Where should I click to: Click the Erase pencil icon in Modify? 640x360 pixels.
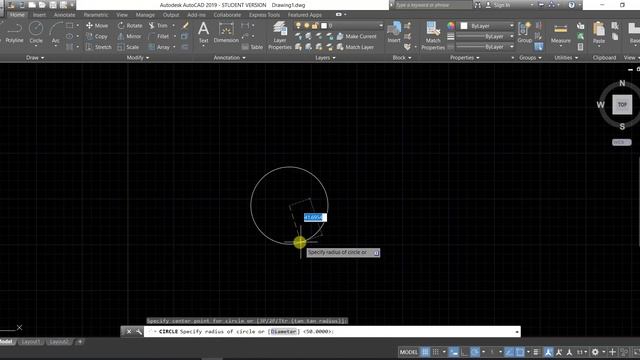click(x=185, y=25)
